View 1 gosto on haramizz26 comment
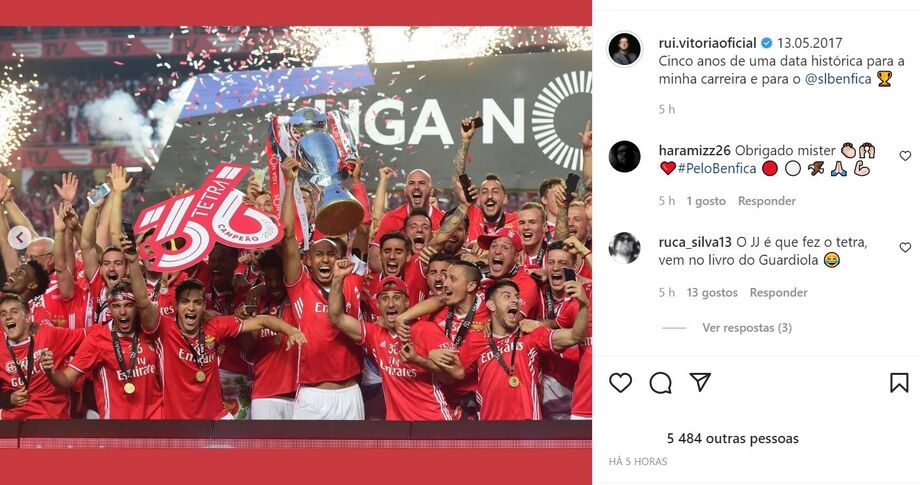Image resolution: width=920 pixels, height=485 pixels. click(706, 201)
